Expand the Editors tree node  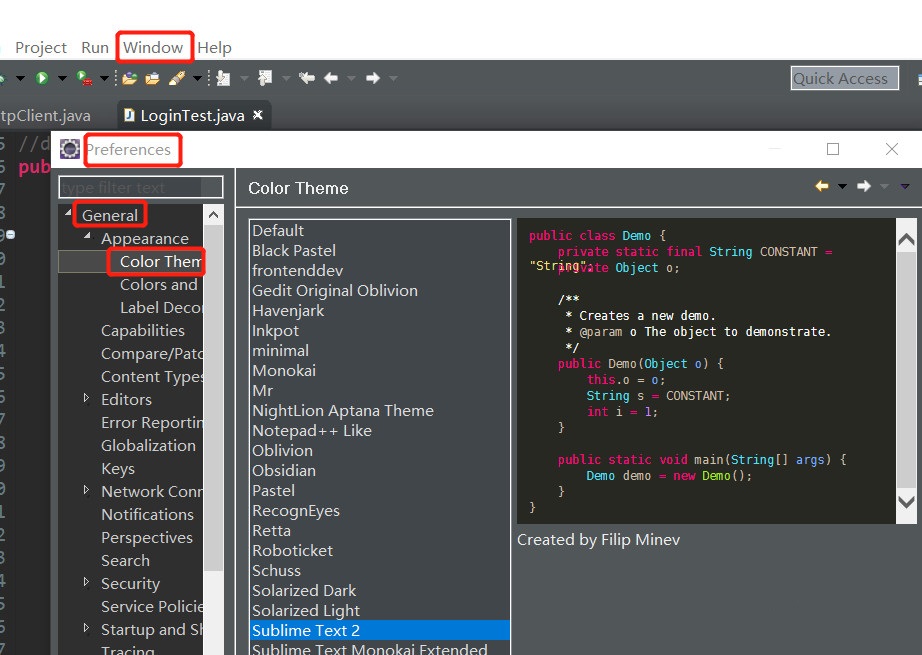86,398
